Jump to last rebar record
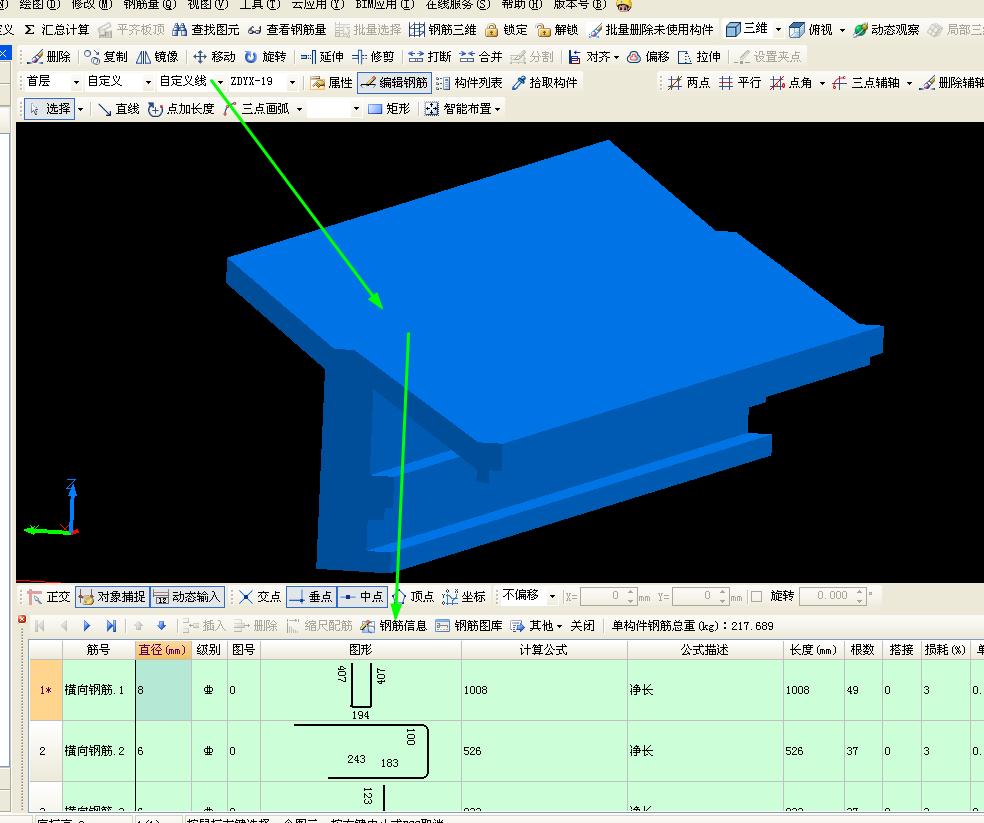984x823 pixels. (x=111, y=625)
